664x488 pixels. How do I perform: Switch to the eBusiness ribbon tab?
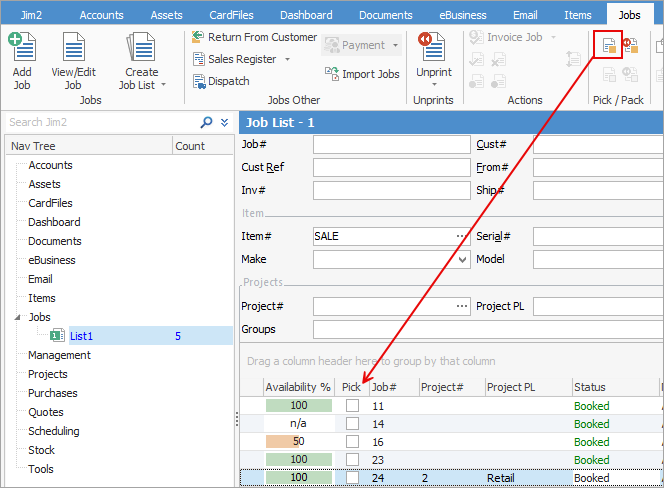[463, 15]
